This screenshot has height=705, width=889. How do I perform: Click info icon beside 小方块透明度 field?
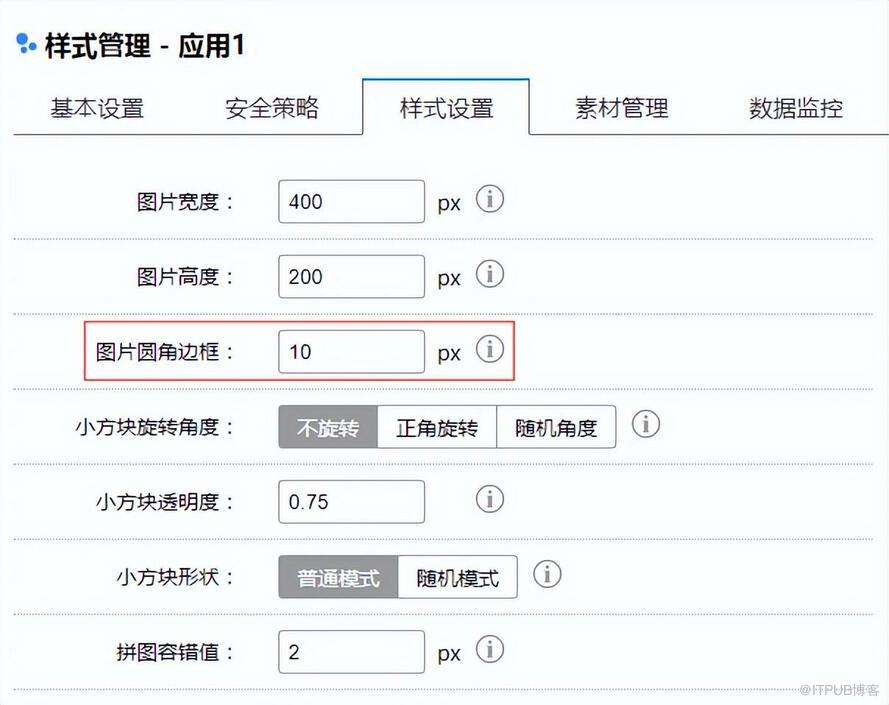tap(489, 499)
